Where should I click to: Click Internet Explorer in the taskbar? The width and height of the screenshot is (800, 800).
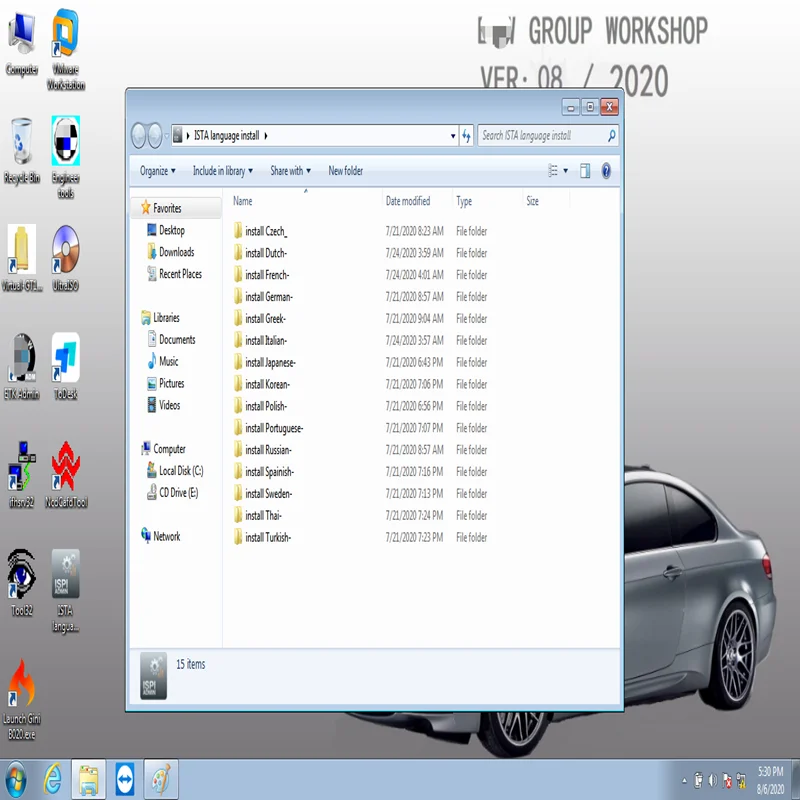click(x=52, y=779)
